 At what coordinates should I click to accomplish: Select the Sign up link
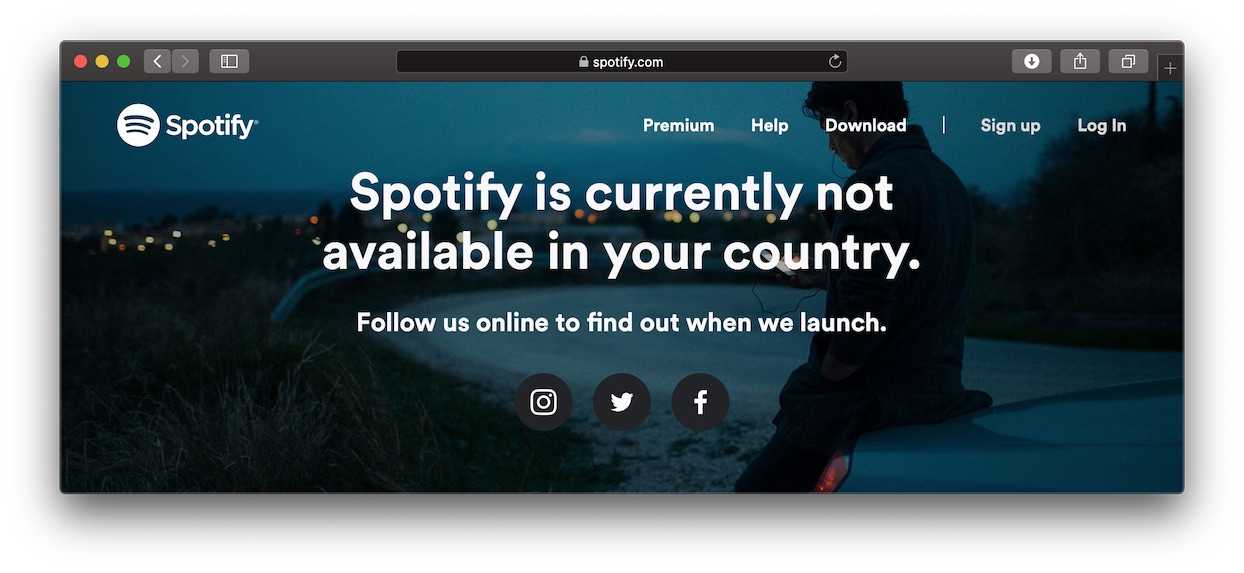(x=1010, y=125)
